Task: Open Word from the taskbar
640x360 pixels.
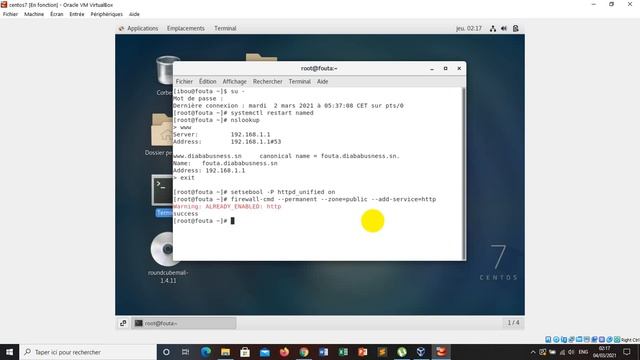Action: tap(323, 352)
